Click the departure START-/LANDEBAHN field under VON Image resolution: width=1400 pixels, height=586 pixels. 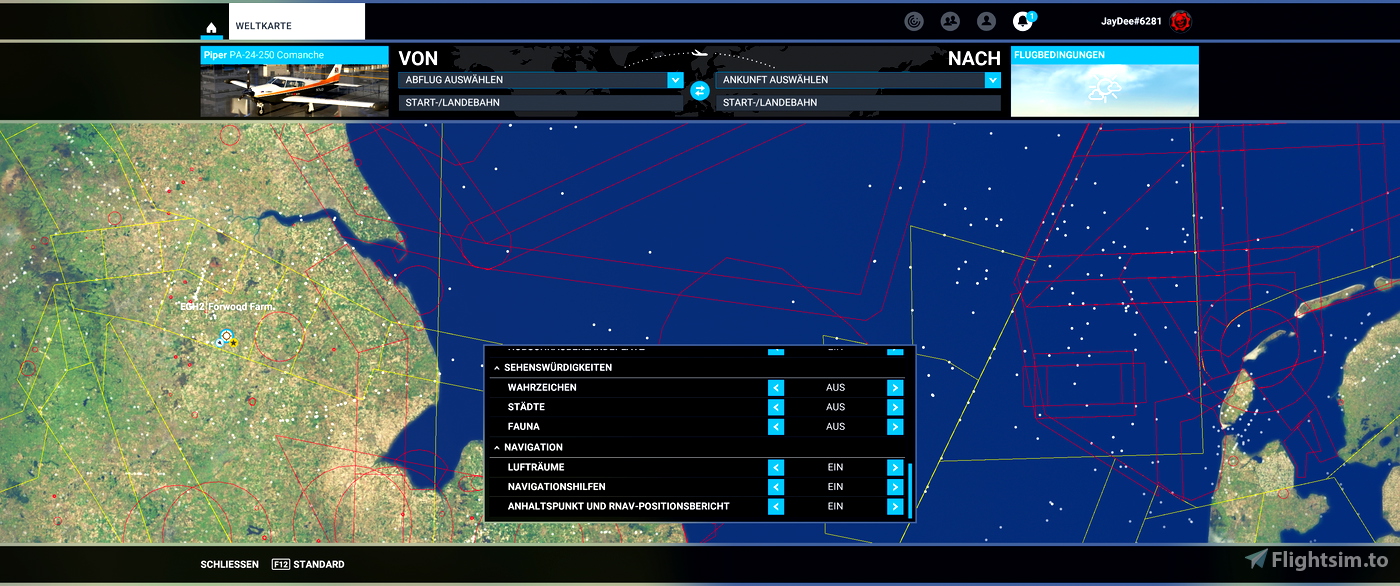pos(540,103)
